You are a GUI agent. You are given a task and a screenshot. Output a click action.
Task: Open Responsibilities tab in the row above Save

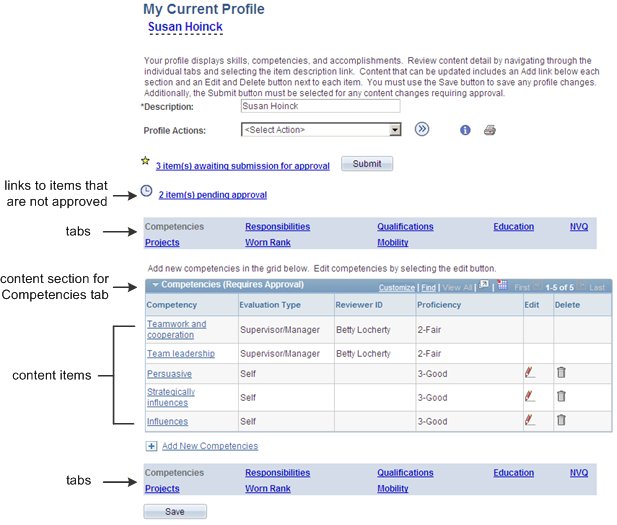[277, 473]
